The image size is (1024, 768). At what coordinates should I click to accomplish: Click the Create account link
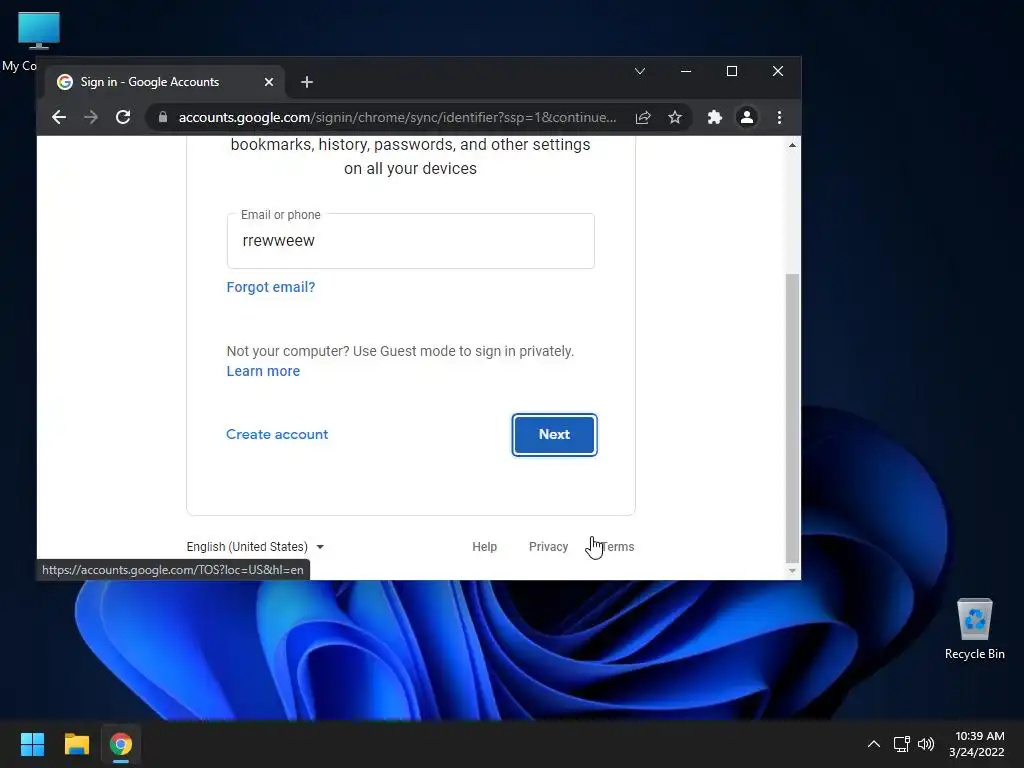[x=277, y=434]
